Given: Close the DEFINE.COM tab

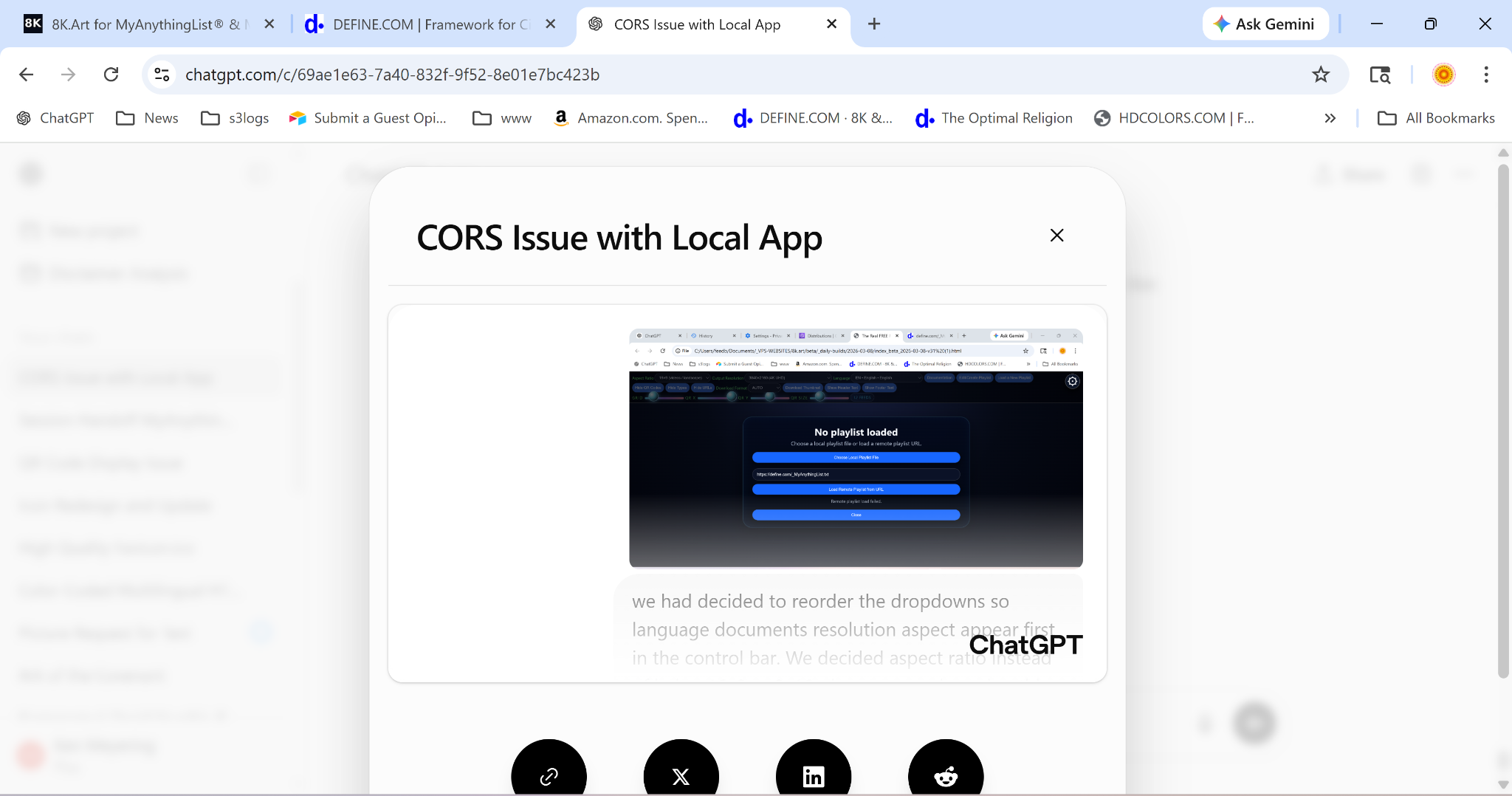Looking at the screenshot, I should tap(550, 24).
